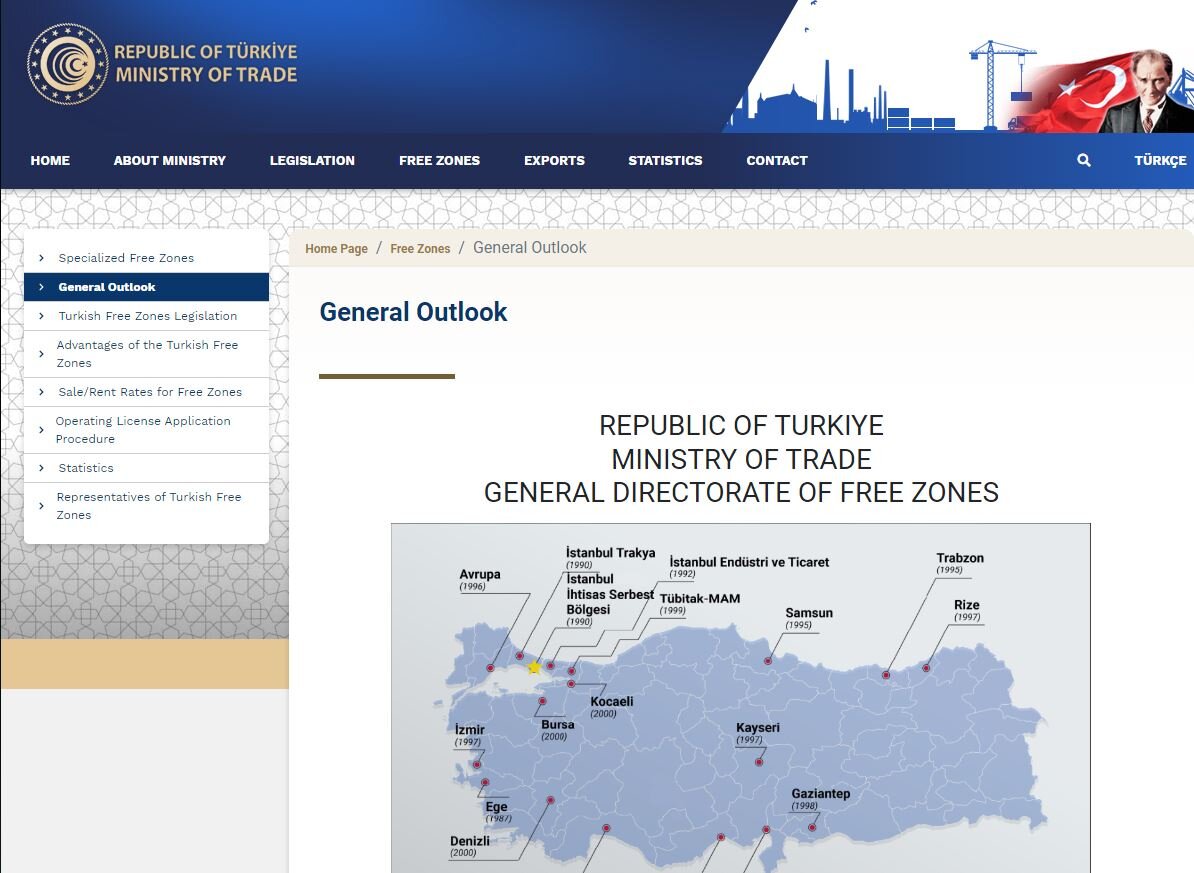Click the Bursa (2000) map label
This screenshot has height=873, width=1194.
click(x=557, y=730)
